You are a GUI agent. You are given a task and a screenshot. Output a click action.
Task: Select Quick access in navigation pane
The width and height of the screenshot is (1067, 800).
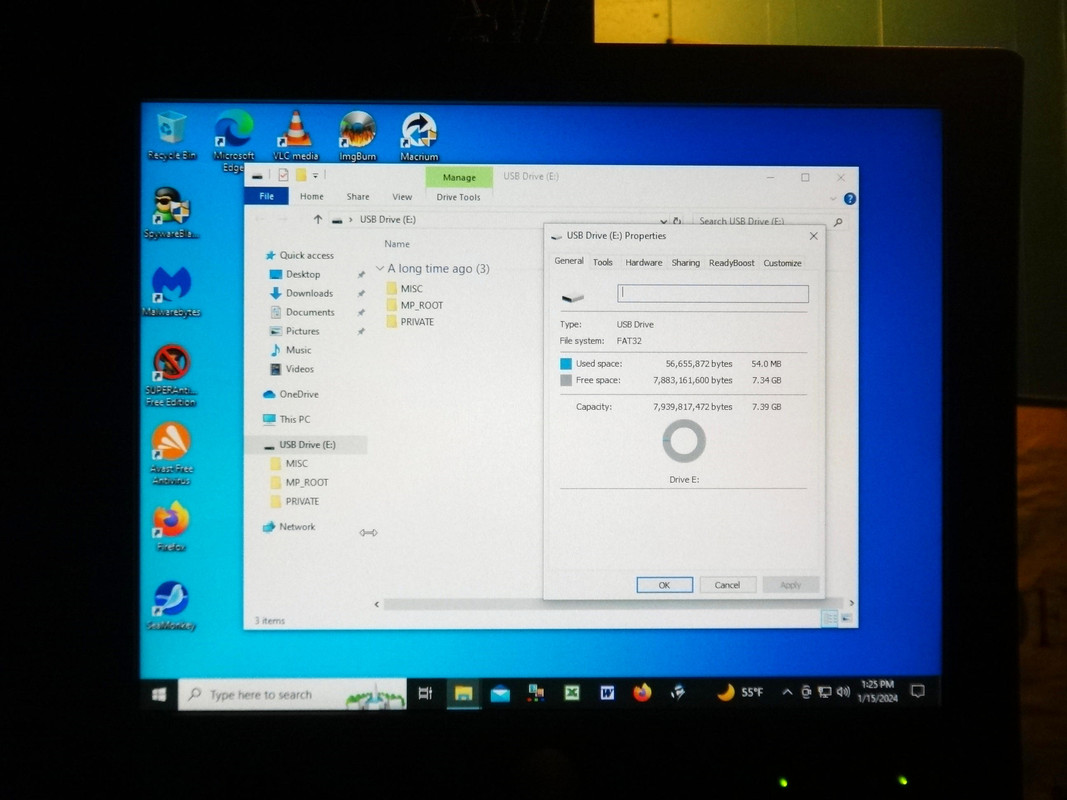[x=300, y=256]
